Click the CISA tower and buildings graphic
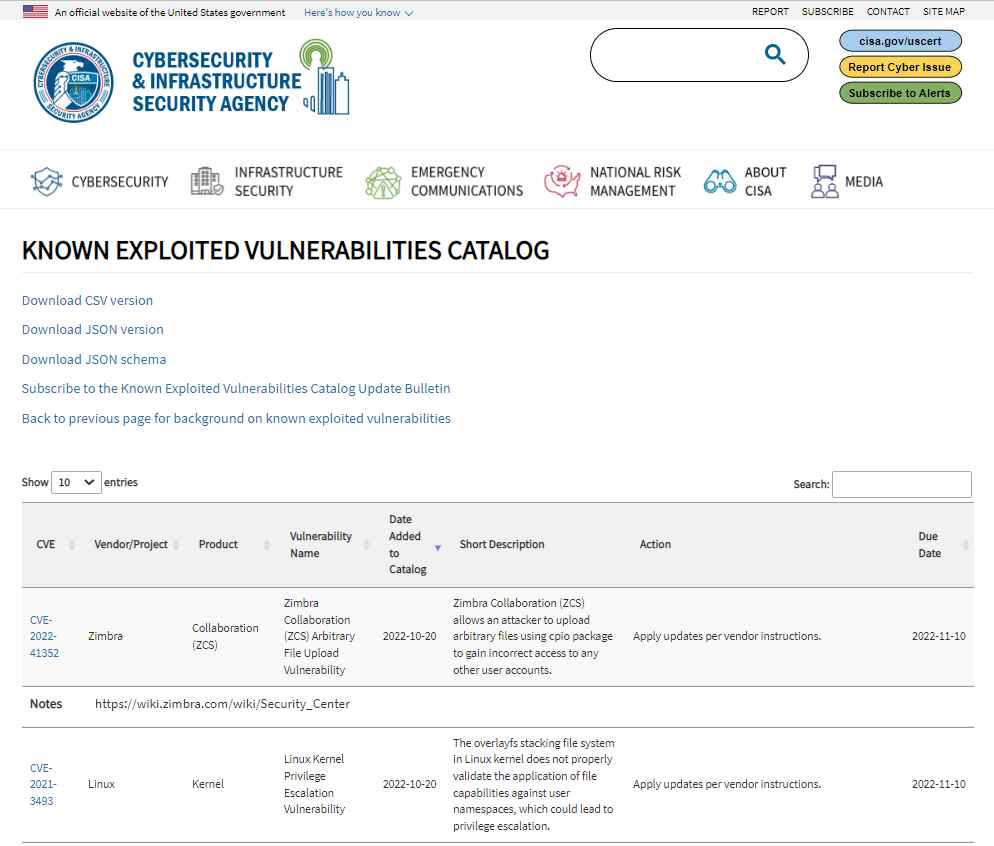The height and width of the screenshot is (846, 994). [x=325, y=77]
